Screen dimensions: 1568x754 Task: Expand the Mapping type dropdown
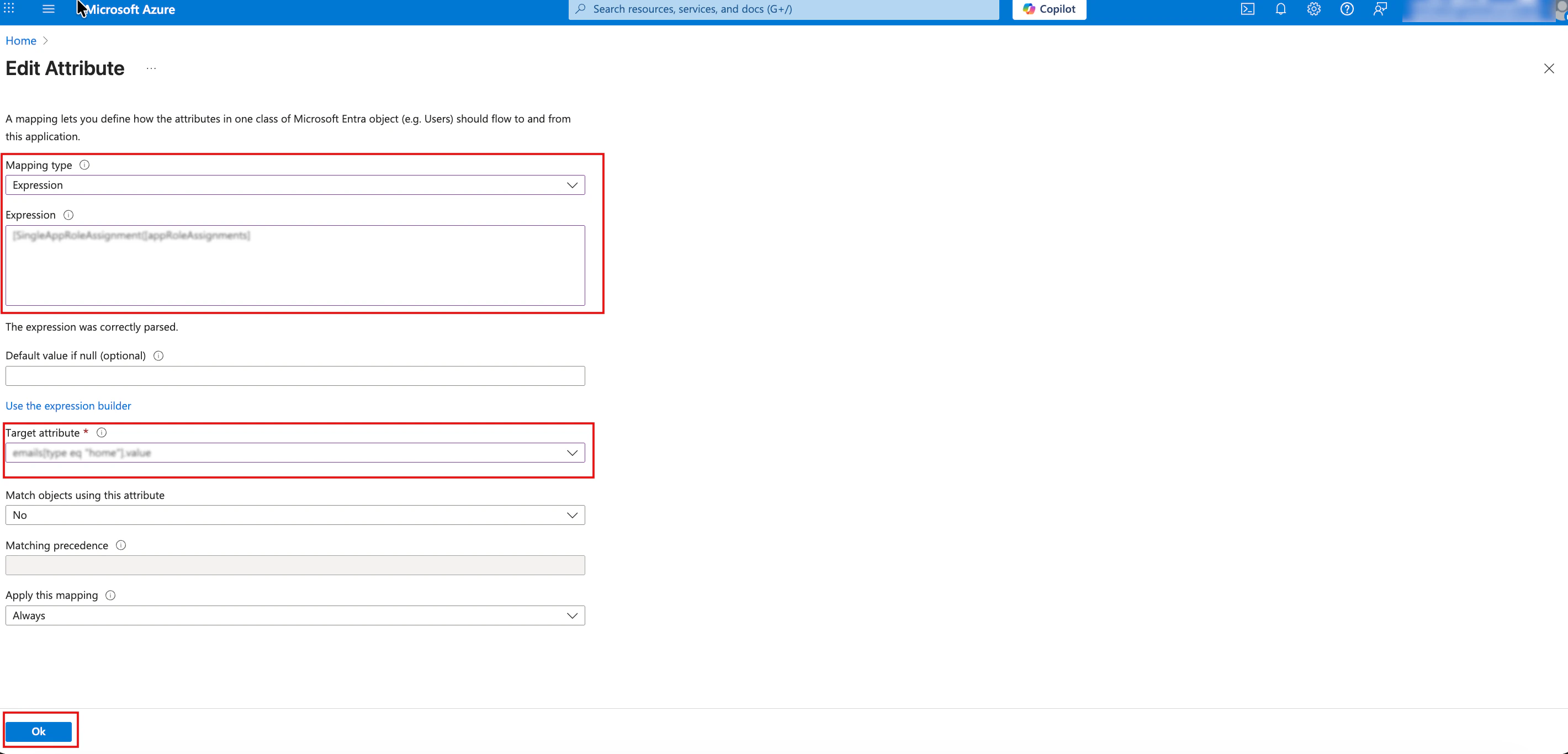[x=295, y=185]
